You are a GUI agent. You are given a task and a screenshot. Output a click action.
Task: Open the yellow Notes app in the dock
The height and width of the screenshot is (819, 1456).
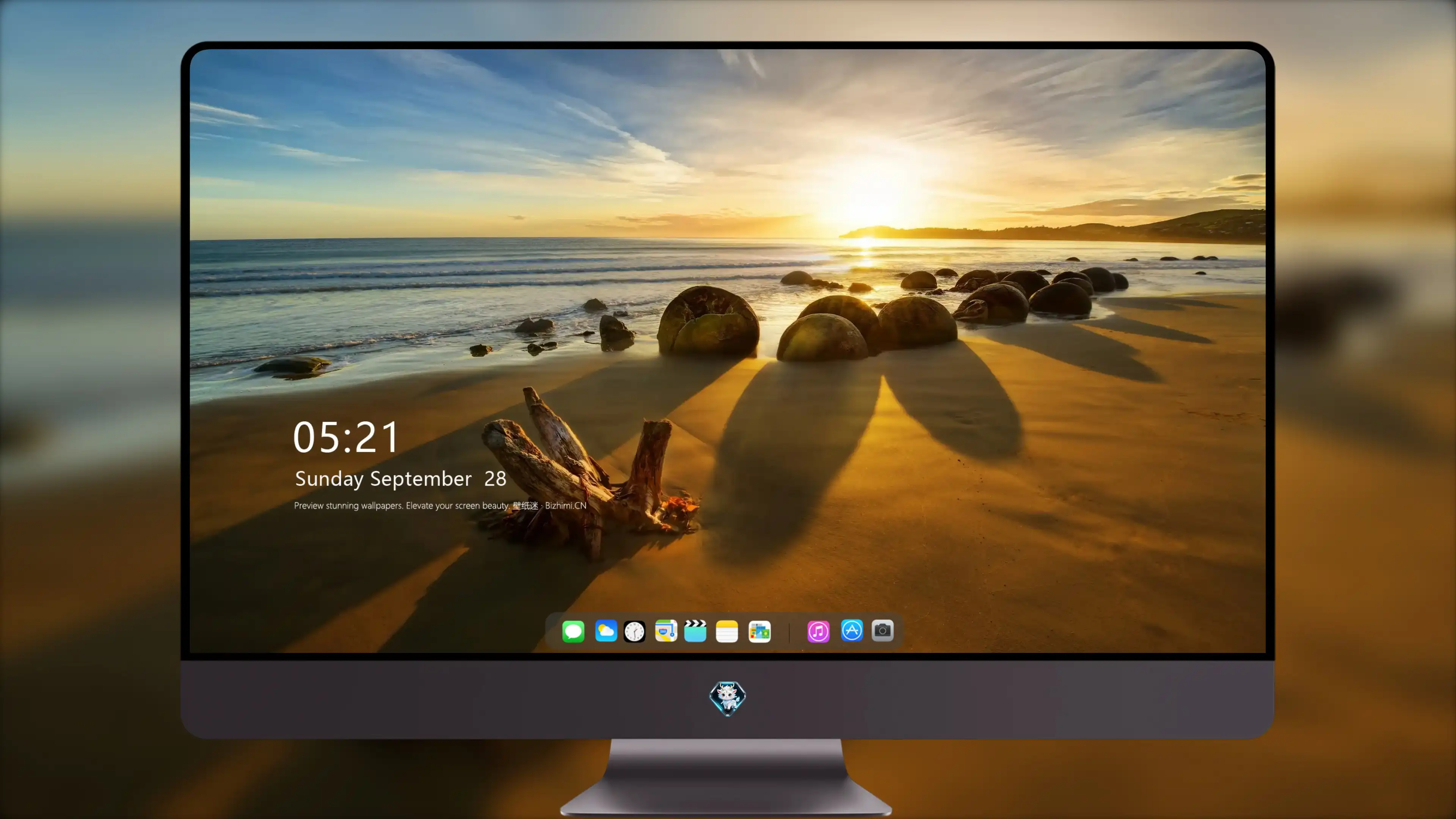[727, 631]
